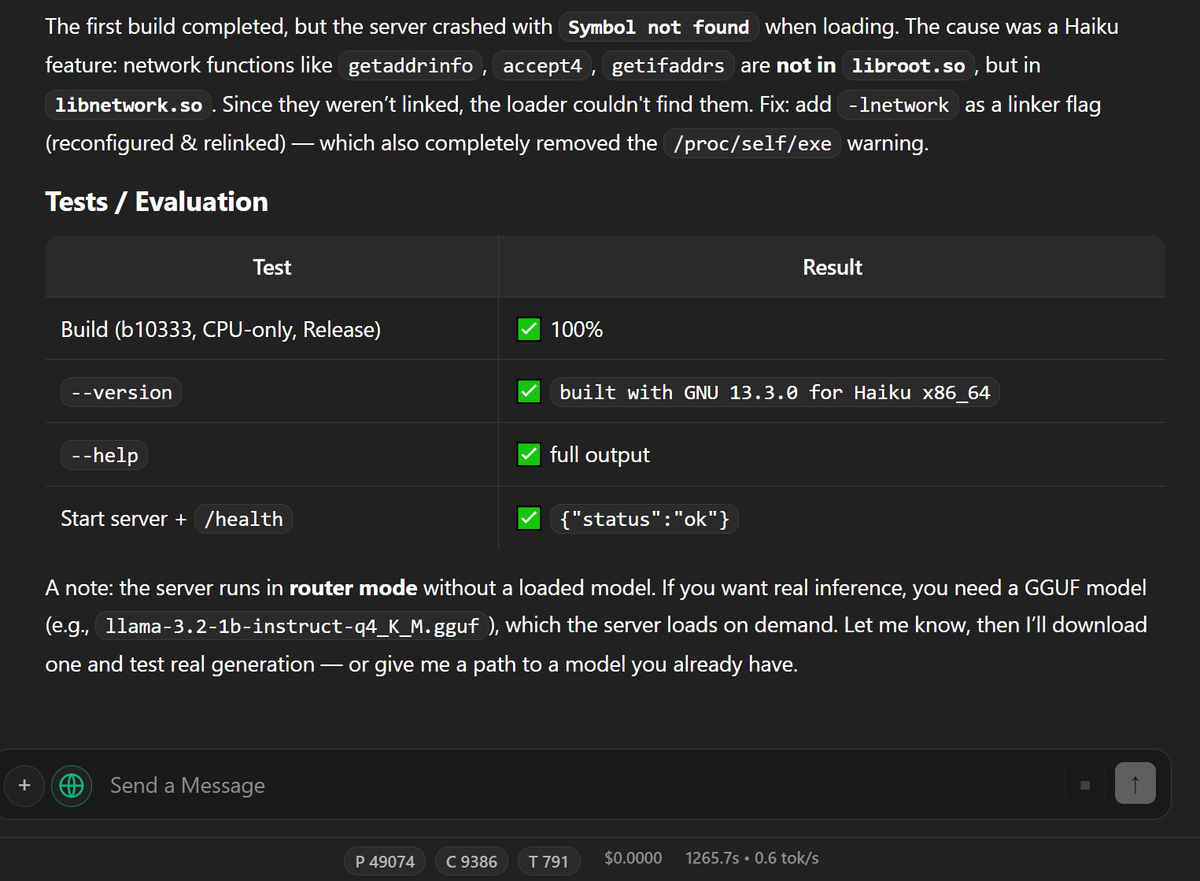Focus the Send a Message input field
This screenshot has height=881, width=1200.
pyautogui.click(x=580, y=786)
